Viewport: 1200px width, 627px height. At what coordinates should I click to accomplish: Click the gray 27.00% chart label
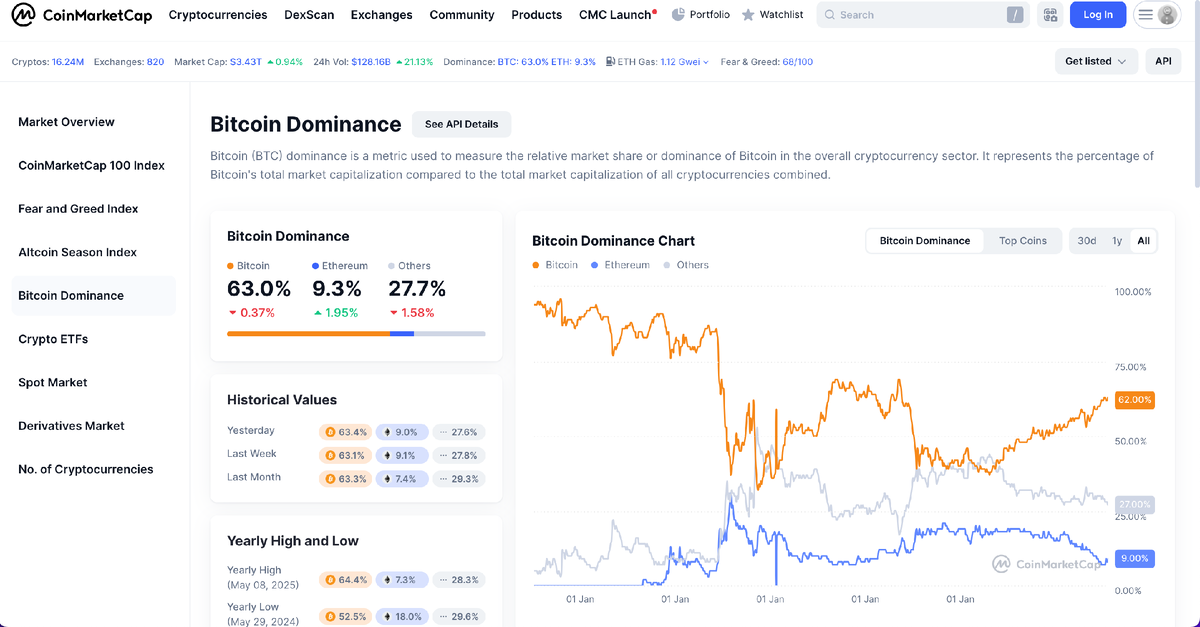point(1135,504)
